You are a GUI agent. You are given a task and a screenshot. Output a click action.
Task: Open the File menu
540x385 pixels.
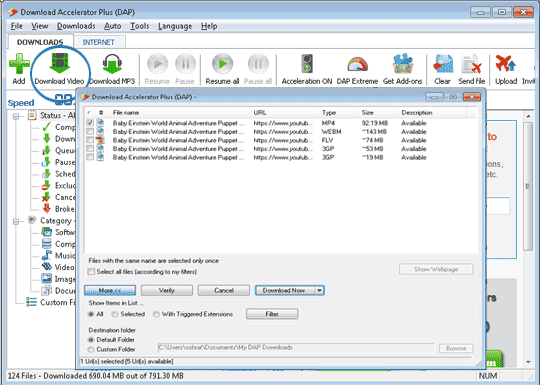16,26
